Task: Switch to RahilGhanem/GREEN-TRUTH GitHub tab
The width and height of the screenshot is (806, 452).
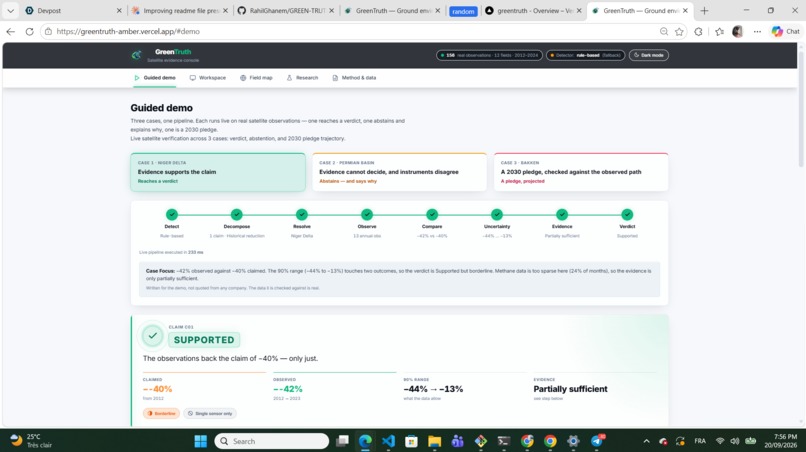Action: [286, 10]
